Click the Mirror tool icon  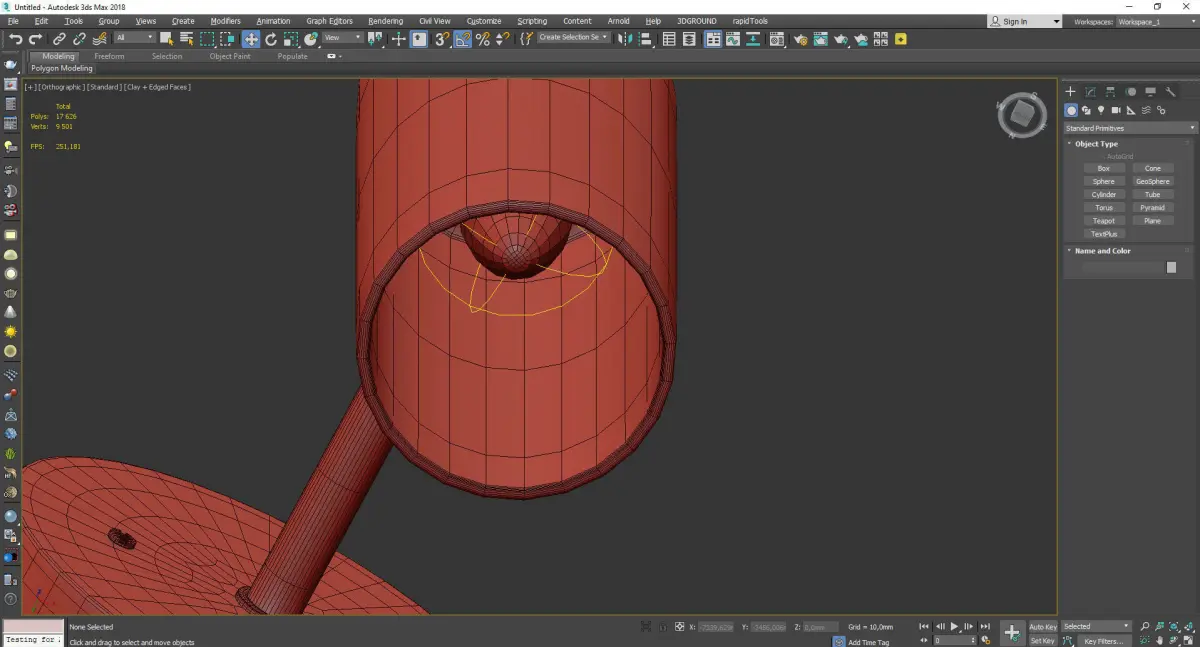623,39
